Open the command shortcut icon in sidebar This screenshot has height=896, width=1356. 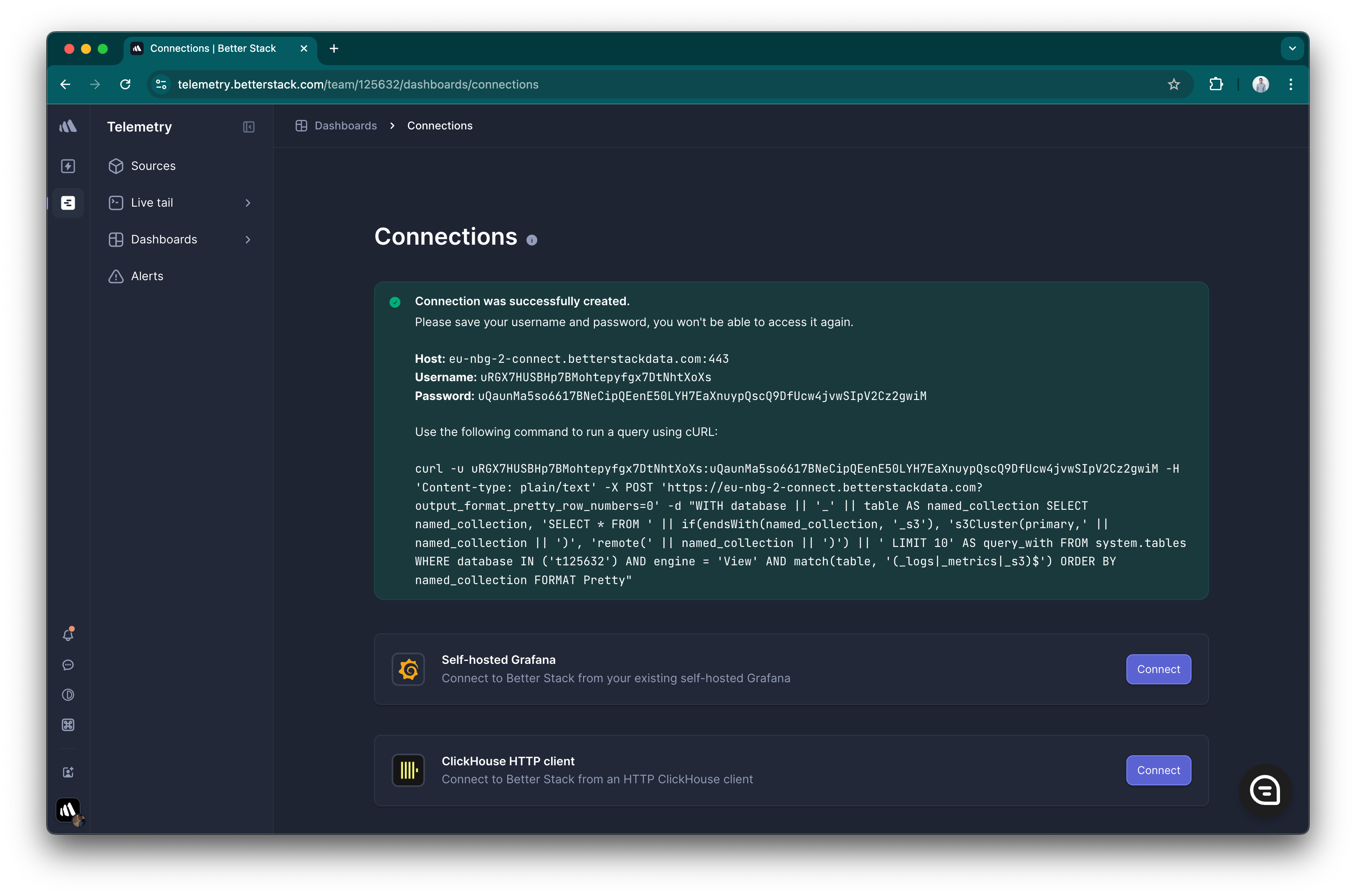click(68, 725)
